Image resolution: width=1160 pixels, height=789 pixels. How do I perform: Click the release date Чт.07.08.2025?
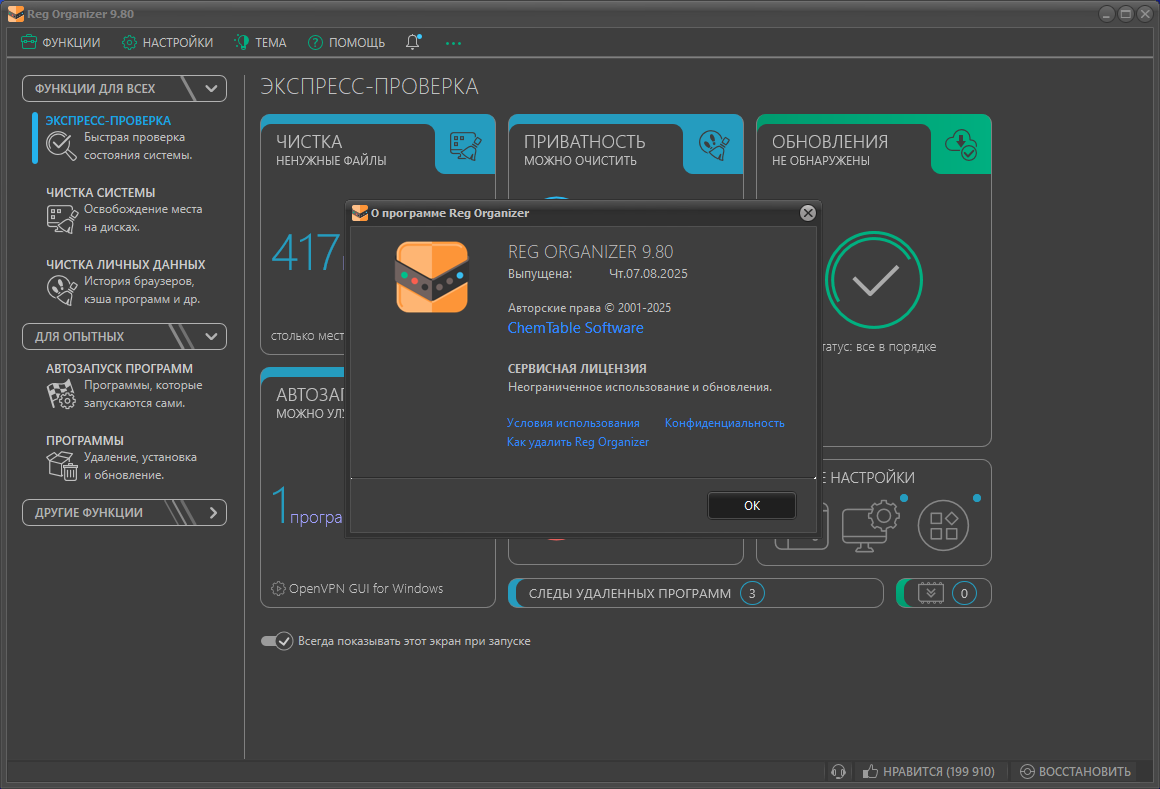pyautogui.click(x=648, y=274)
